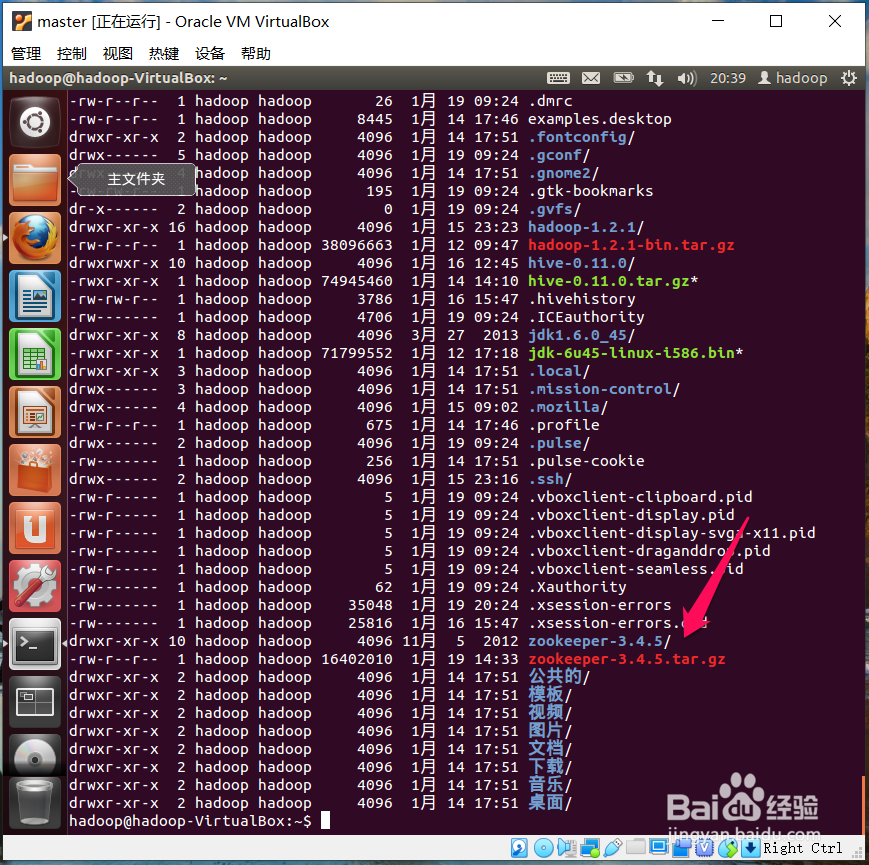Open Ubuntu Software Center shopping bag icon
The image size is (869, 865).
tap(35, 471)
